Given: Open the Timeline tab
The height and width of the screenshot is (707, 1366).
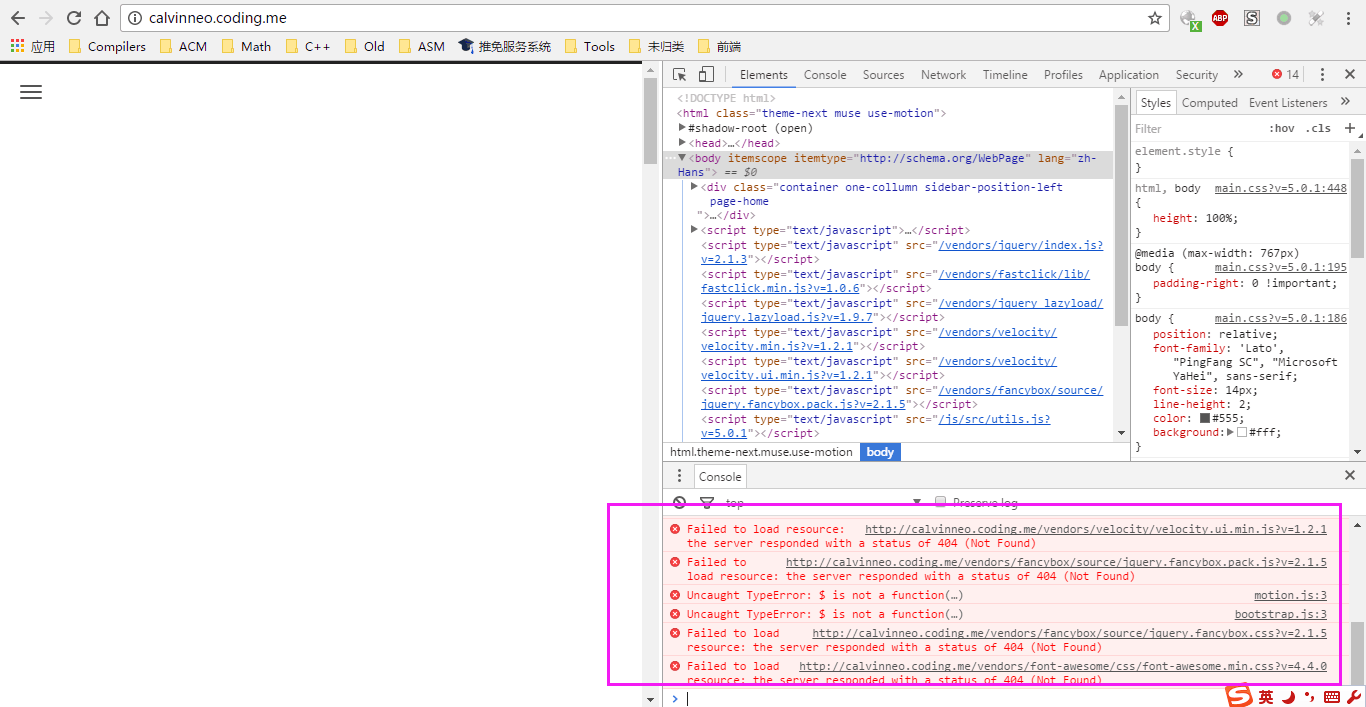Looking at the screenshot, I should click(1005, 75).
